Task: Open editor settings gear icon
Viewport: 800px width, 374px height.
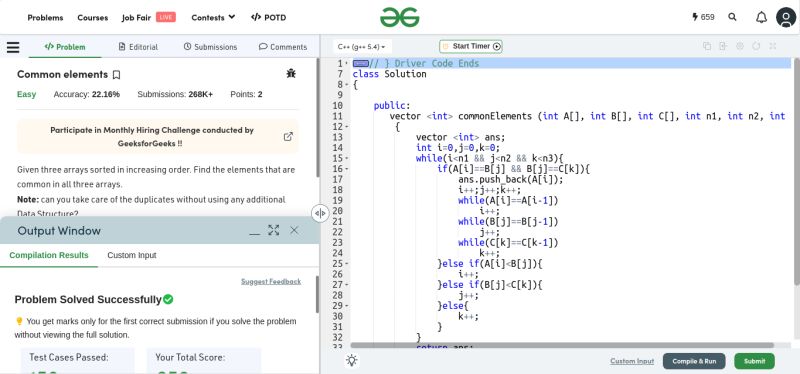Action: tap(740, 46)
